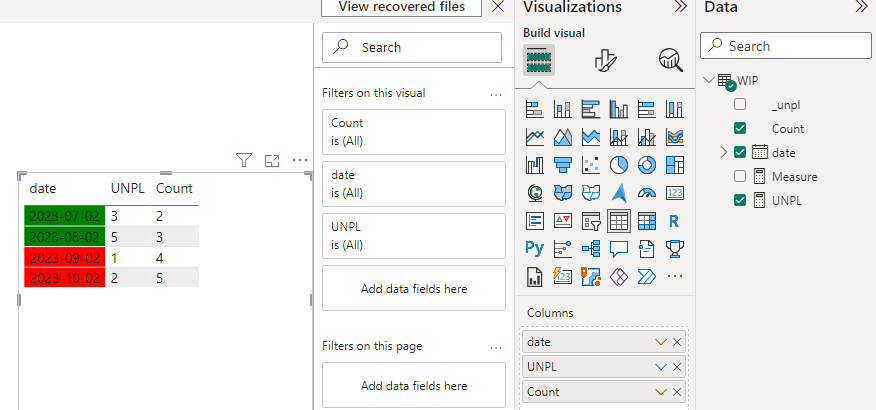Pick the Azure map arrow visual

[618, 193]
